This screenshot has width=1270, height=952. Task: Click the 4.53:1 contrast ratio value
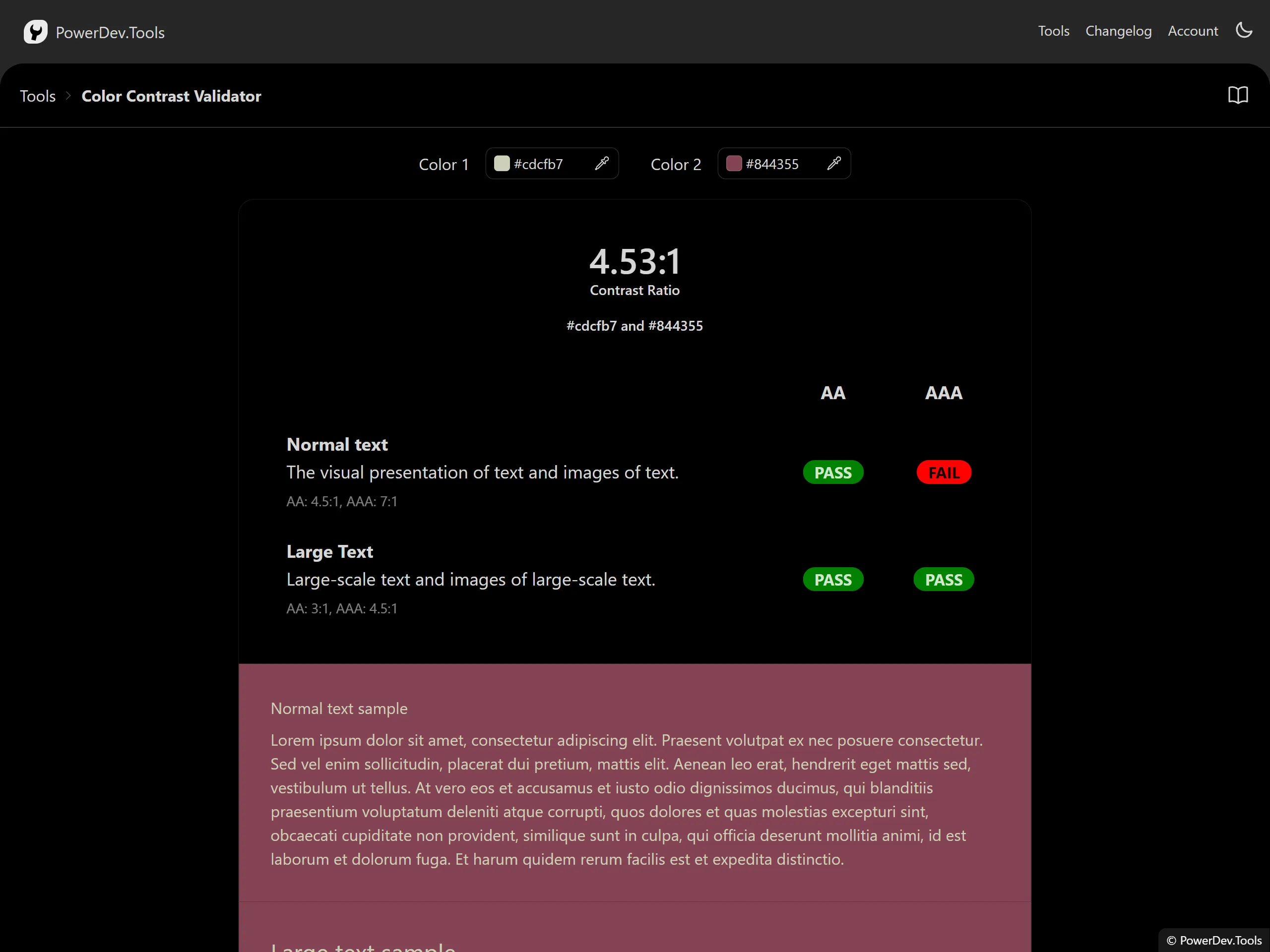coord(635,262)
